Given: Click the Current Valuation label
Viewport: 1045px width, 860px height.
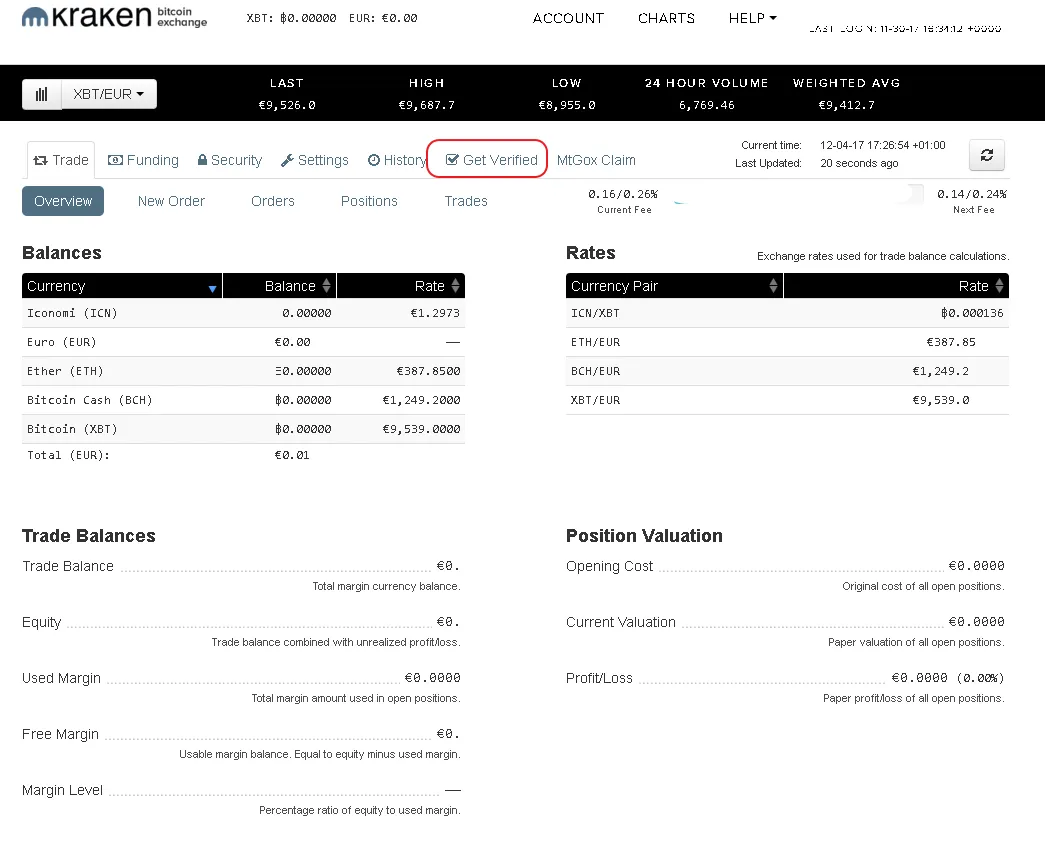Looking at the screenshot, I should tap(620, 622).
